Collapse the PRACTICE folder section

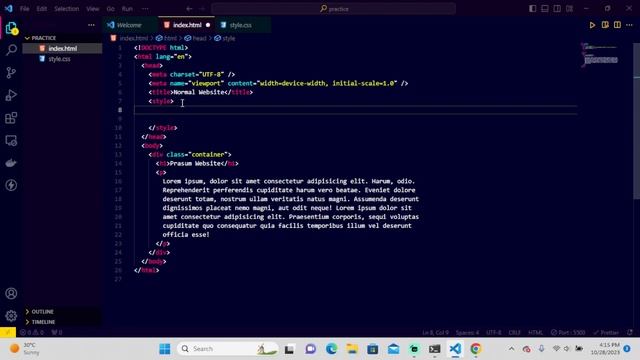(62, 38)
